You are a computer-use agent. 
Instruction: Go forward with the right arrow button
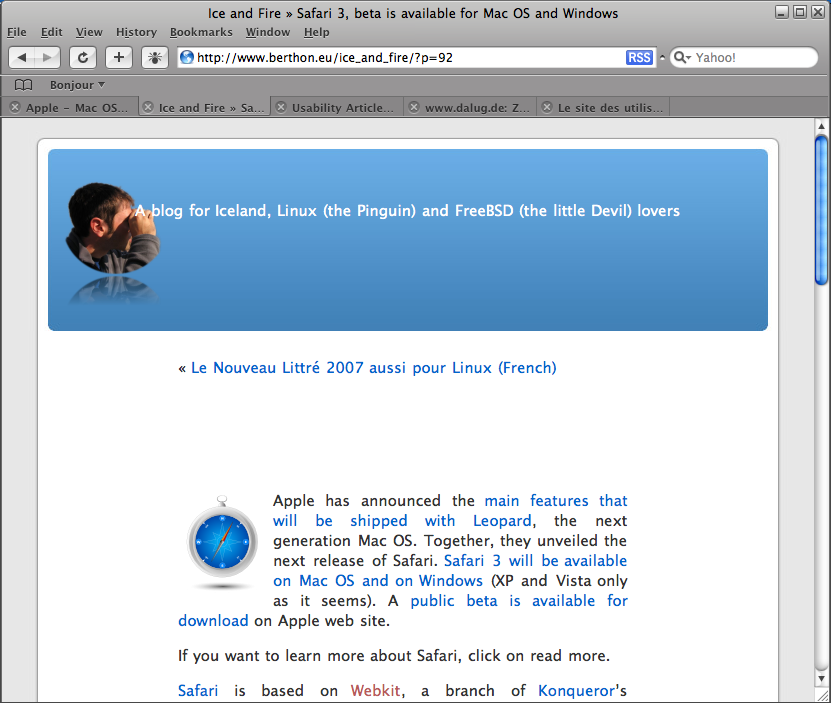(x=47, y=57)
